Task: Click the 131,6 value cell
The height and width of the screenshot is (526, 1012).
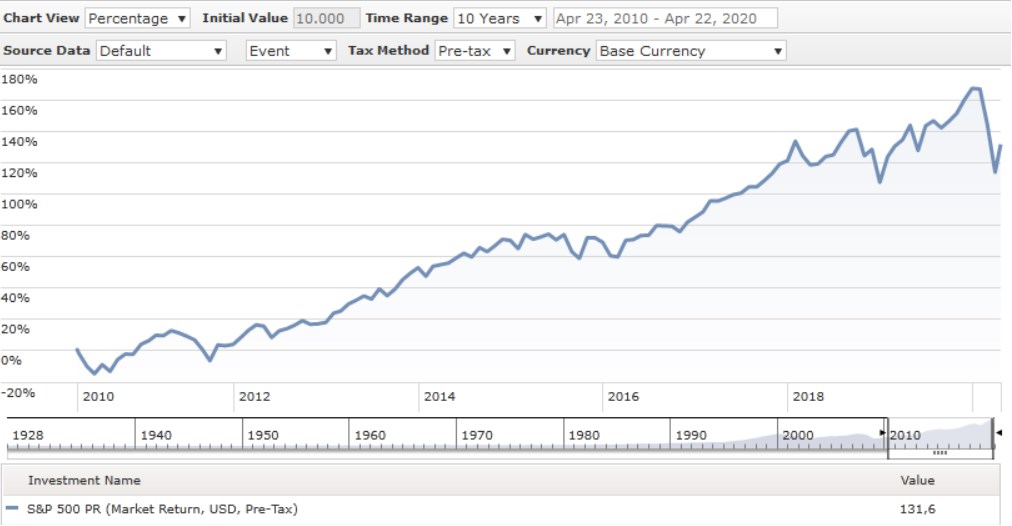Action: 917,509
